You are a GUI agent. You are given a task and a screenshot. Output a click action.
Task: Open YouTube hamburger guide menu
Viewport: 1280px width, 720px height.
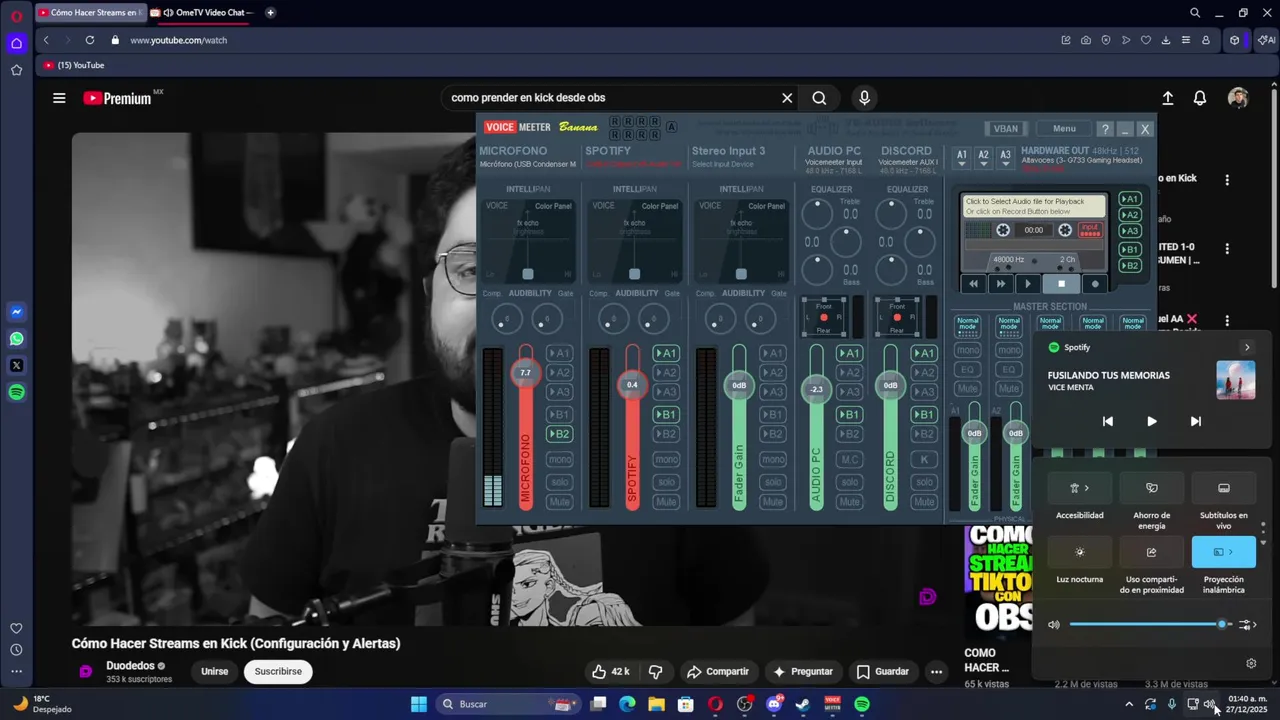(59, 98)
